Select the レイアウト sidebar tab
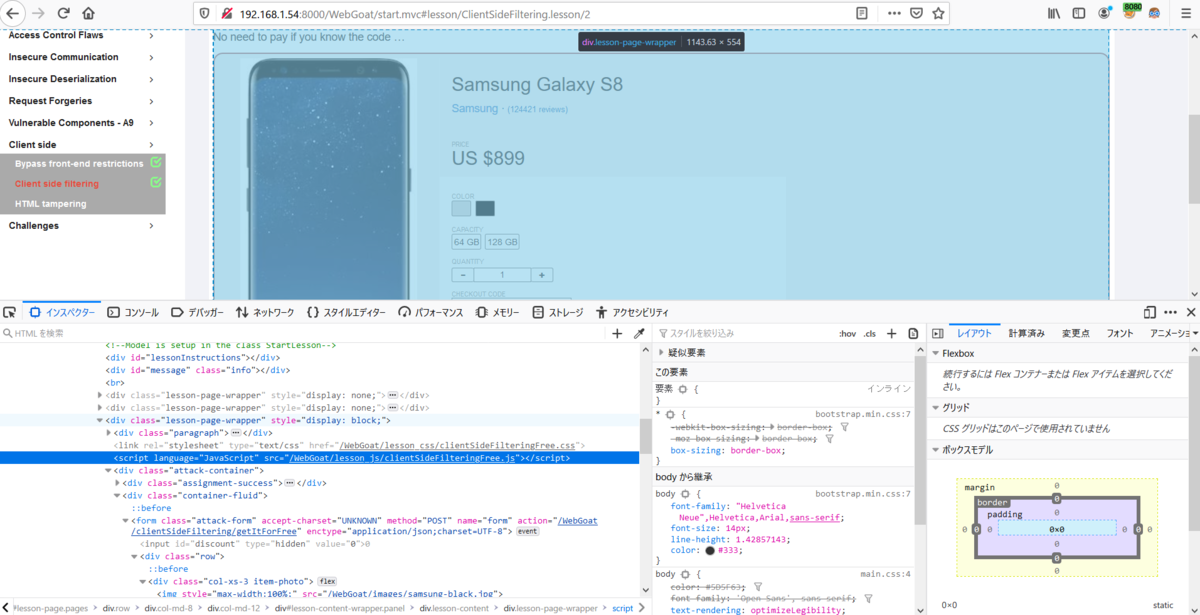Viewport: 1200px width, 615px height. 974,333
